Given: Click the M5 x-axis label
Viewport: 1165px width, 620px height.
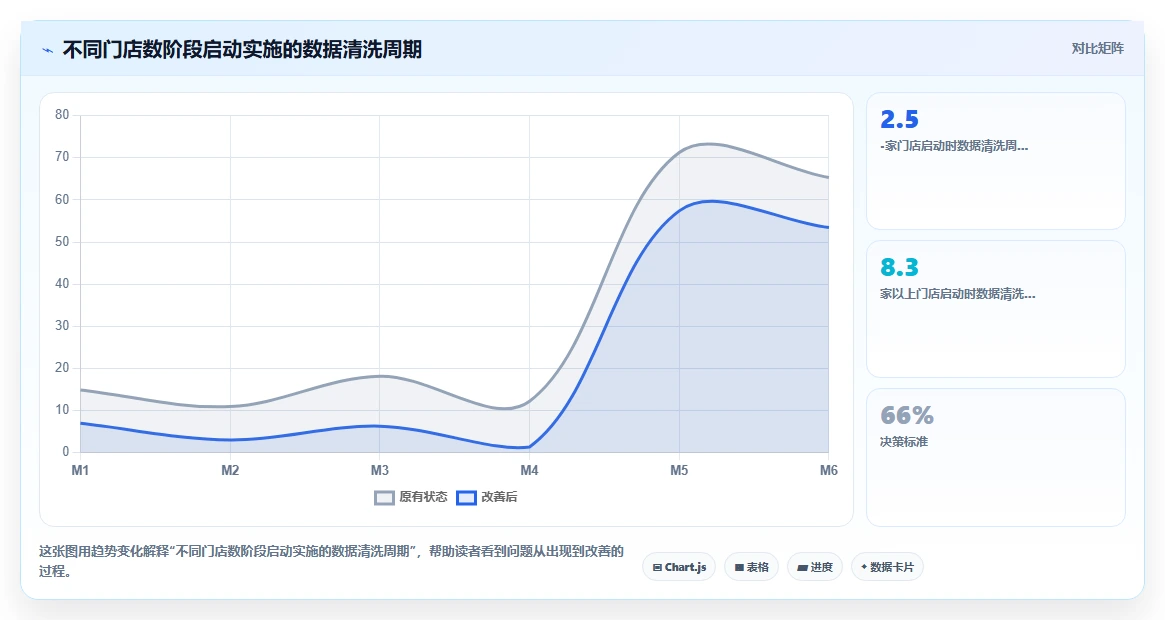Looking at the screenshot, I should 679,471.
